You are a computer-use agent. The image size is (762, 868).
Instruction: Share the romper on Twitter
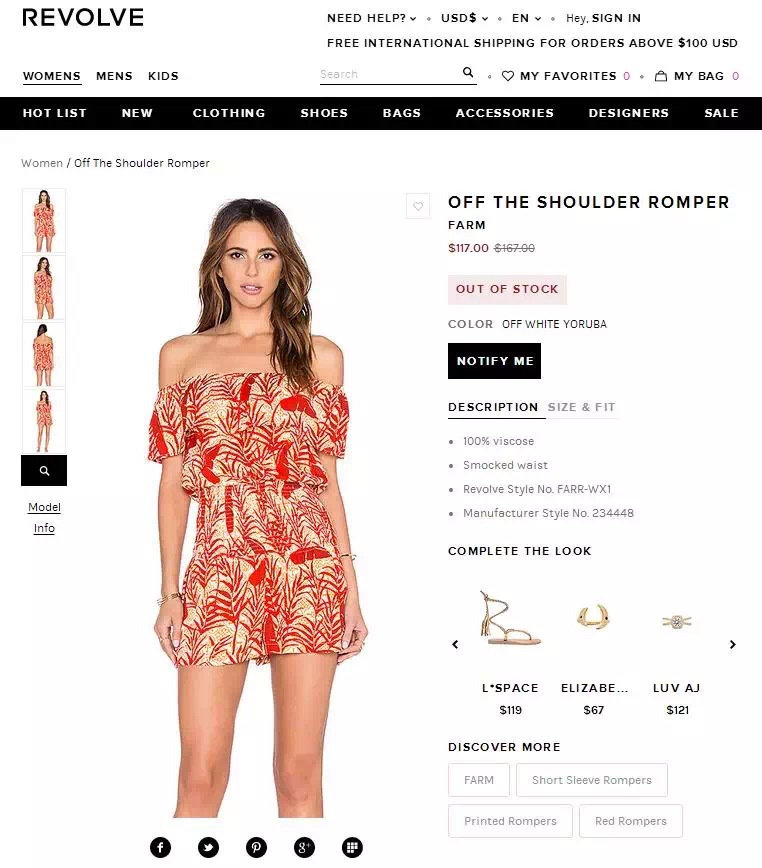(x=209, y=847)
